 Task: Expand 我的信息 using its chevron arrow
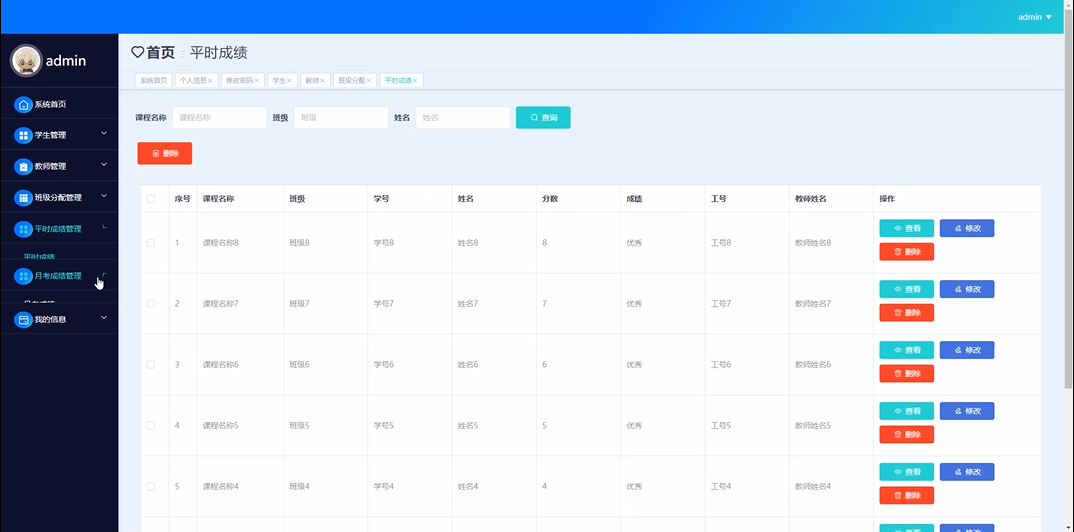tap(104, 318)
